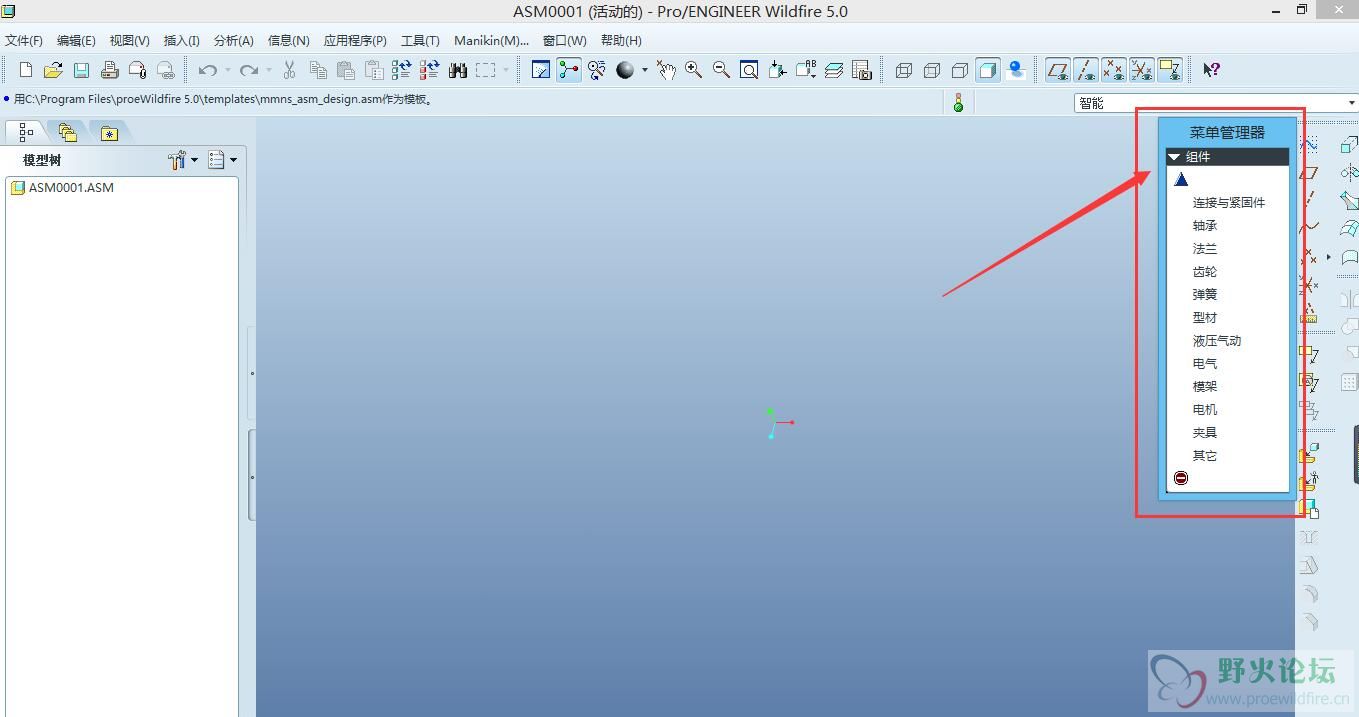Click the context help question-mark cursor icon
This screenshot has width=1359, height=717.
[x=1211, y=70]
